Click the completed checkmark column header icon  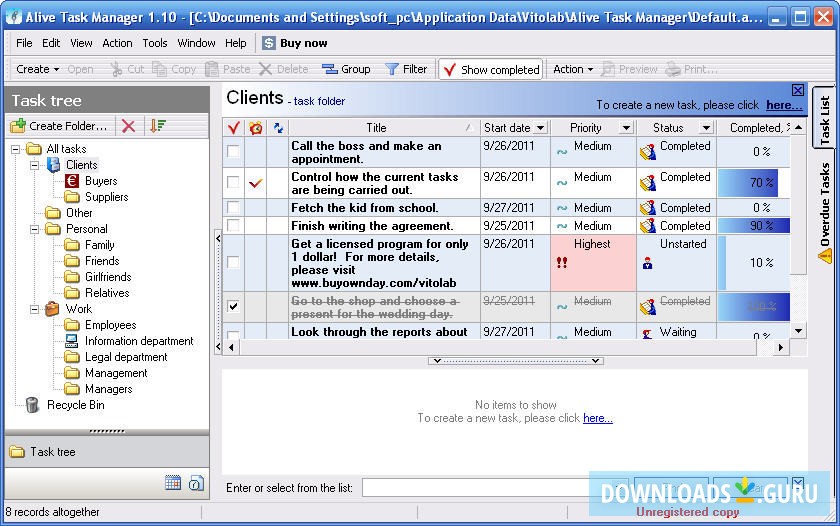234,127
